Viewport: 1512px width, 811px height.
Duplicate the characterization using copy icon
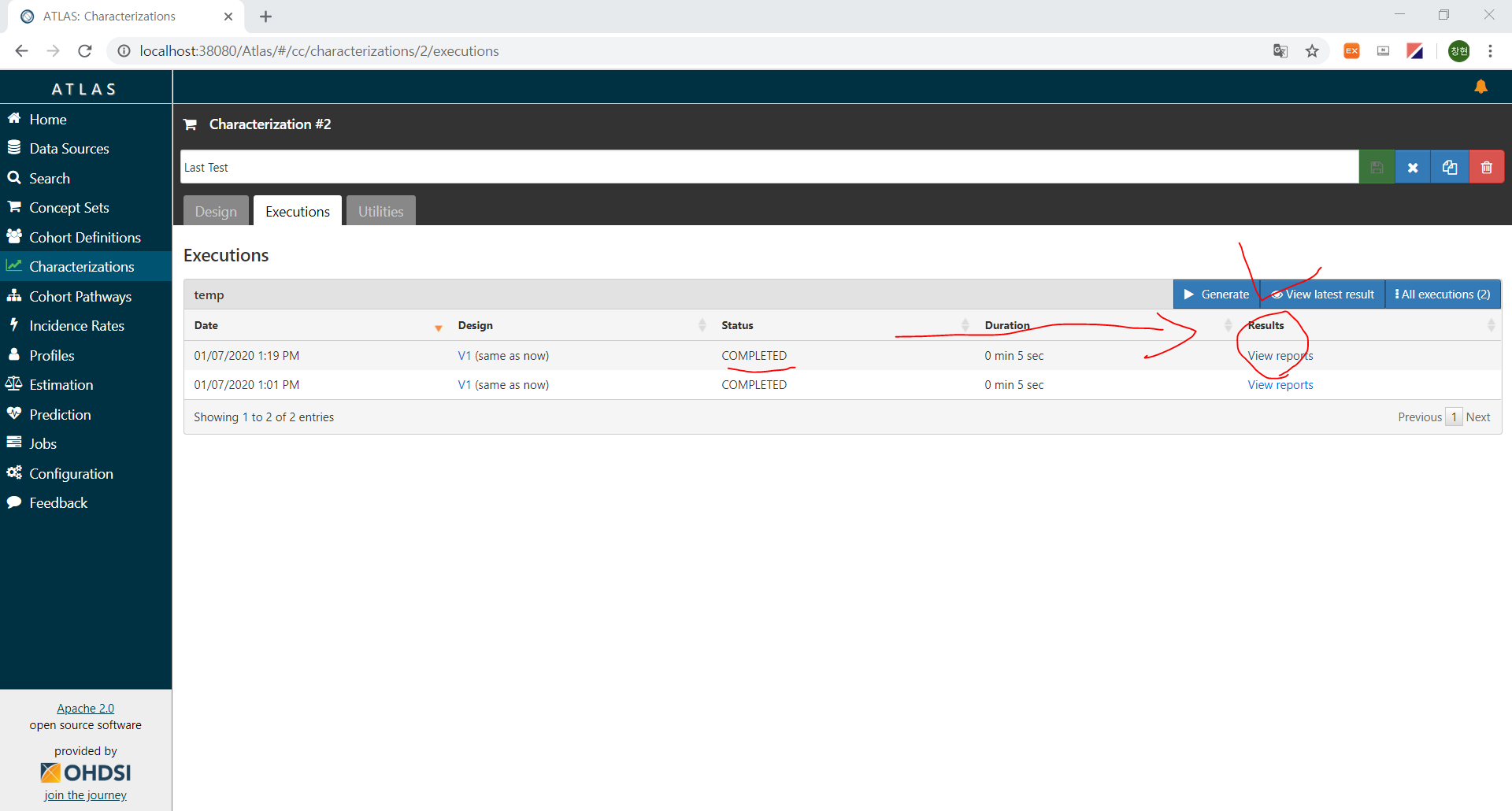click(x=1450, y=167)
